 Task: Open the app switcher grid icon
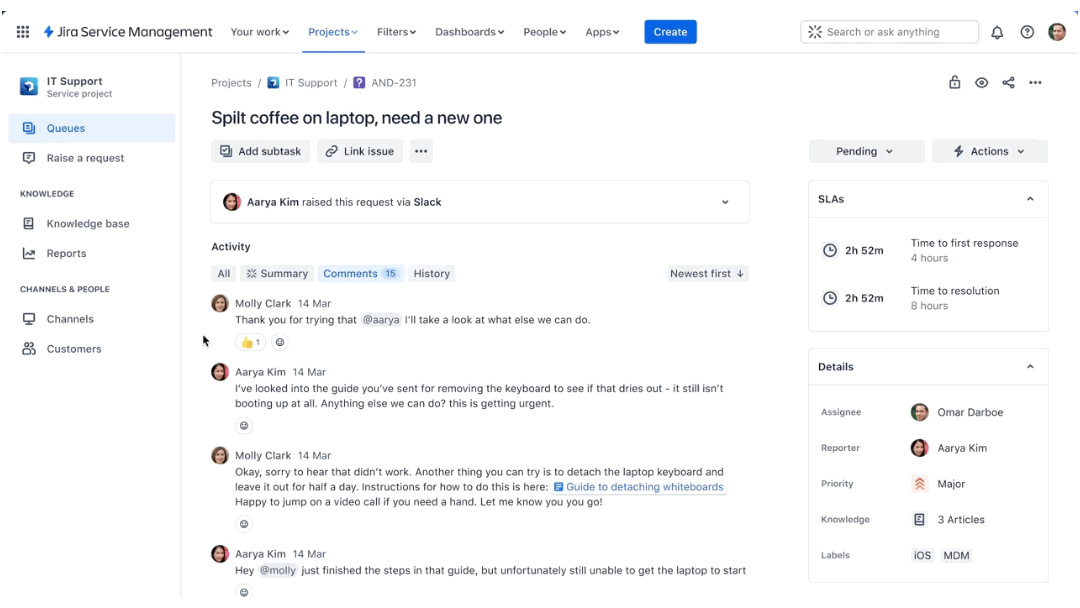(23, 32)
